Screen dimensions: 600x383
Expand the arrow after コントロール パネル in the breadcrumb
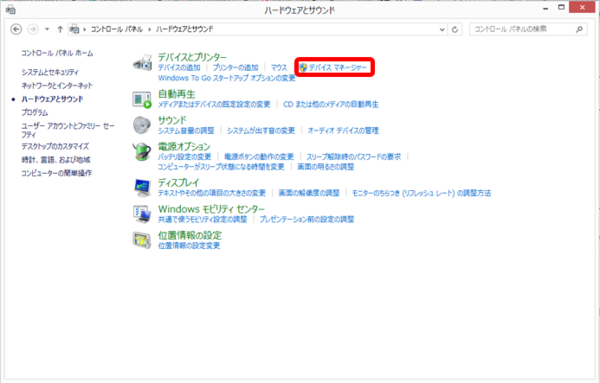pyautogui.click(x=150, y=29)
